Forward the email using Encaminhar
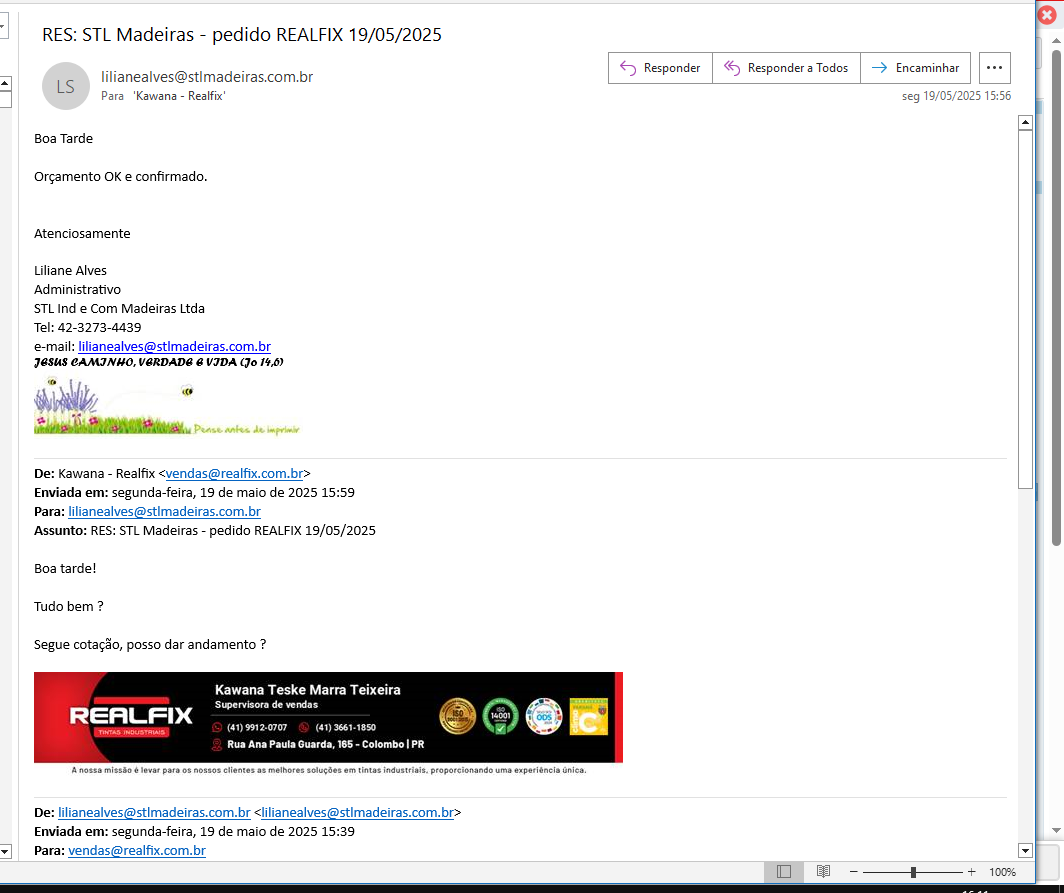 (915, 68)
